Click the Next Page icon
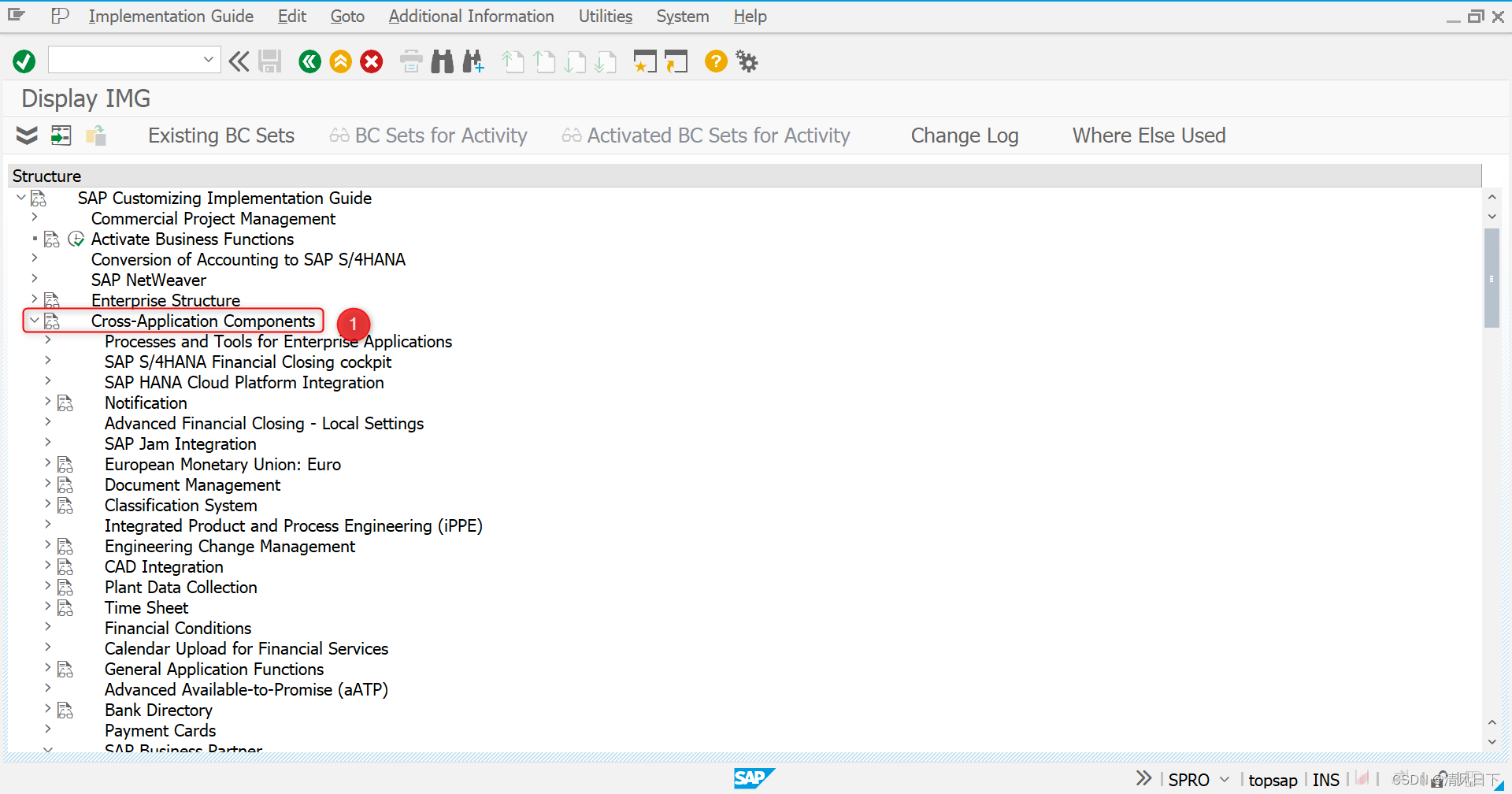Viewport: 1512px width, 794px height. pyautogui.click(x=575, y=61)
